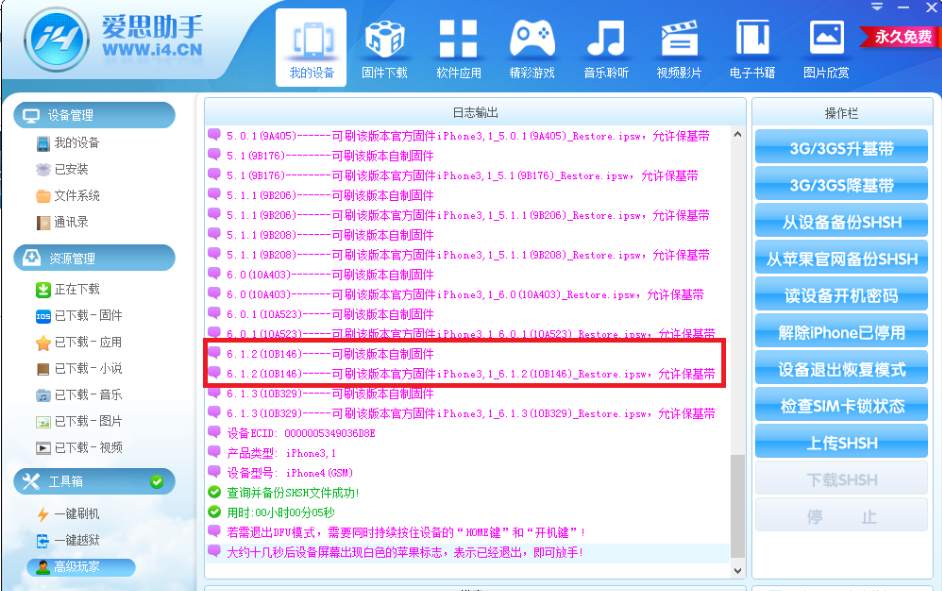Click the disabled 下载SHSH button
The width and height of the screenshot is (942, 591).
point(841,479)
